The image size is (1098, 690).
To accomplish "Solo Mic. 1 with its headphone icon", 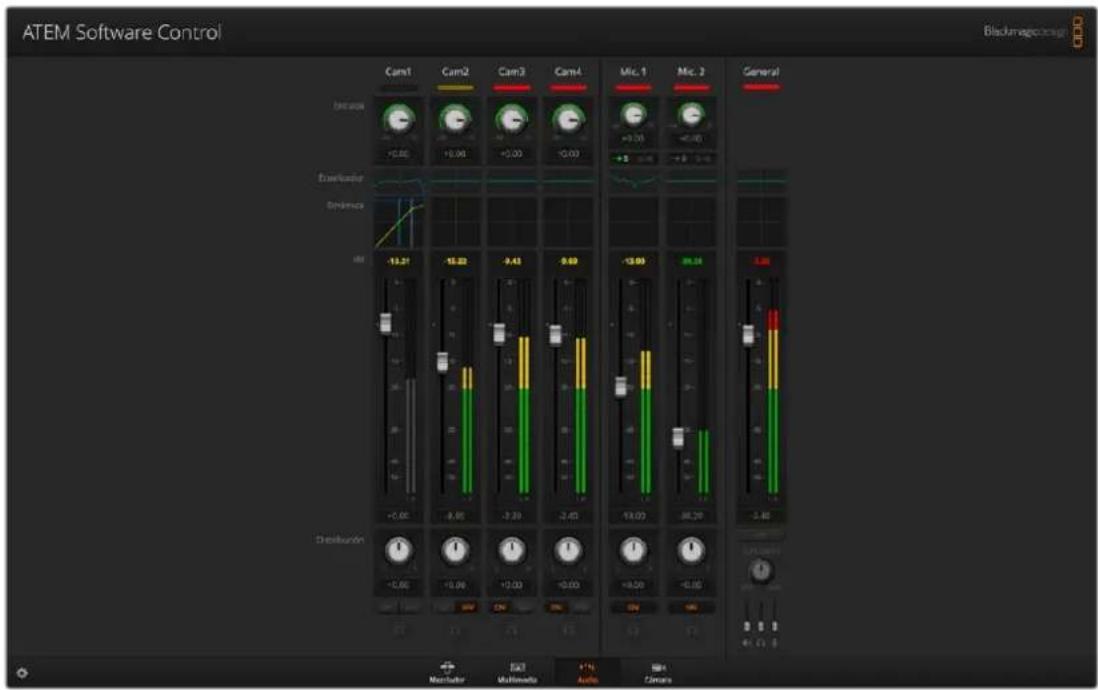I will tap(633, 630).
